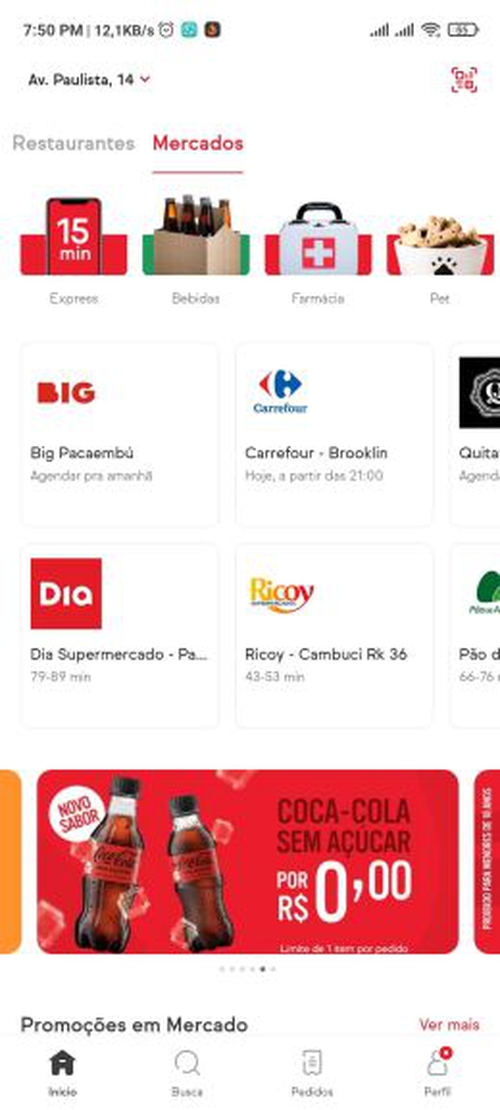
Task: Go to Início home icon
Action: click(62, 1072)
